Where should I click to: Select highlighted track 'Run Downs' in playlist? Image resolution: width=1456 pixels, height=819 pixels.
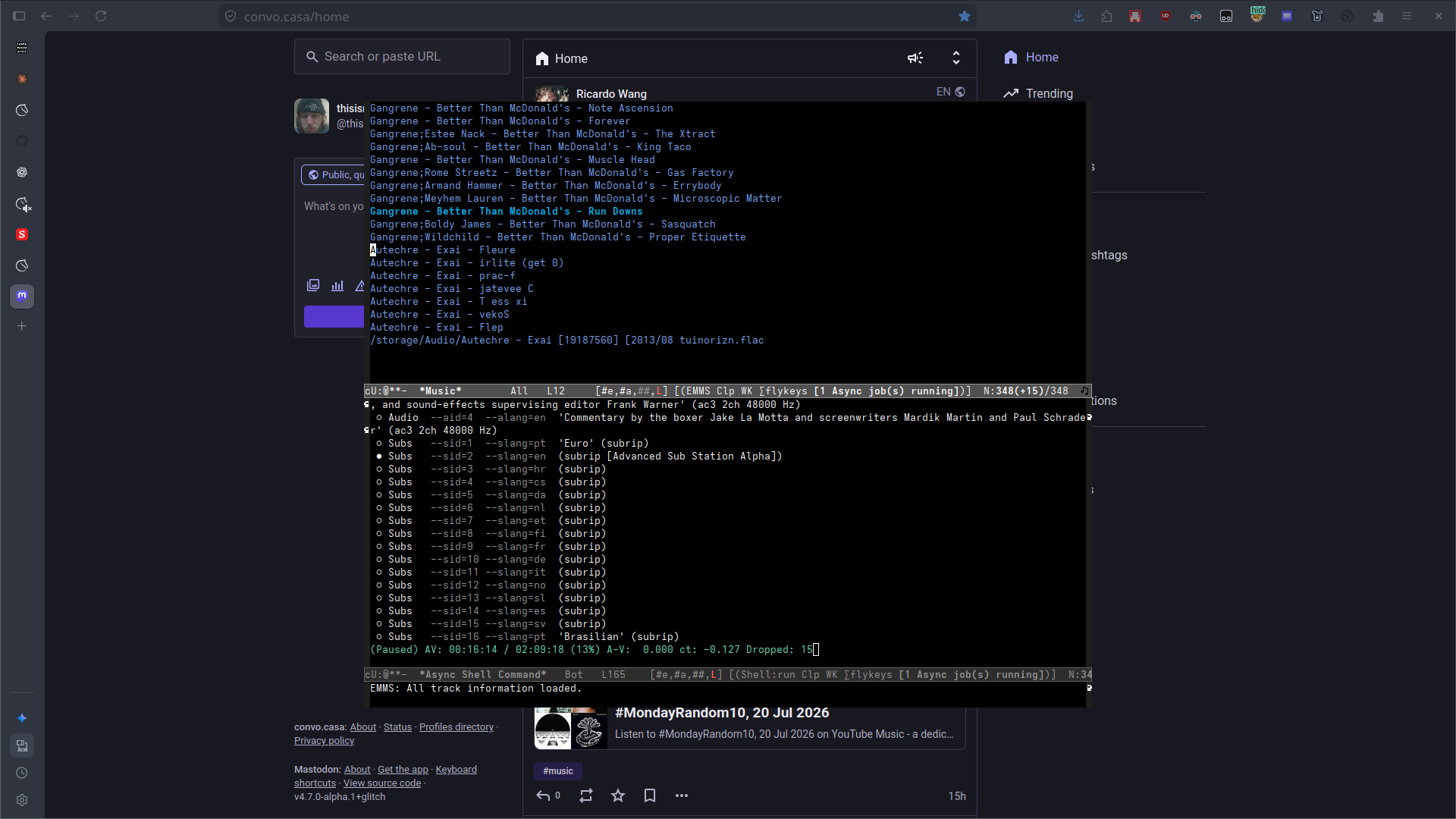click(507, 212)
